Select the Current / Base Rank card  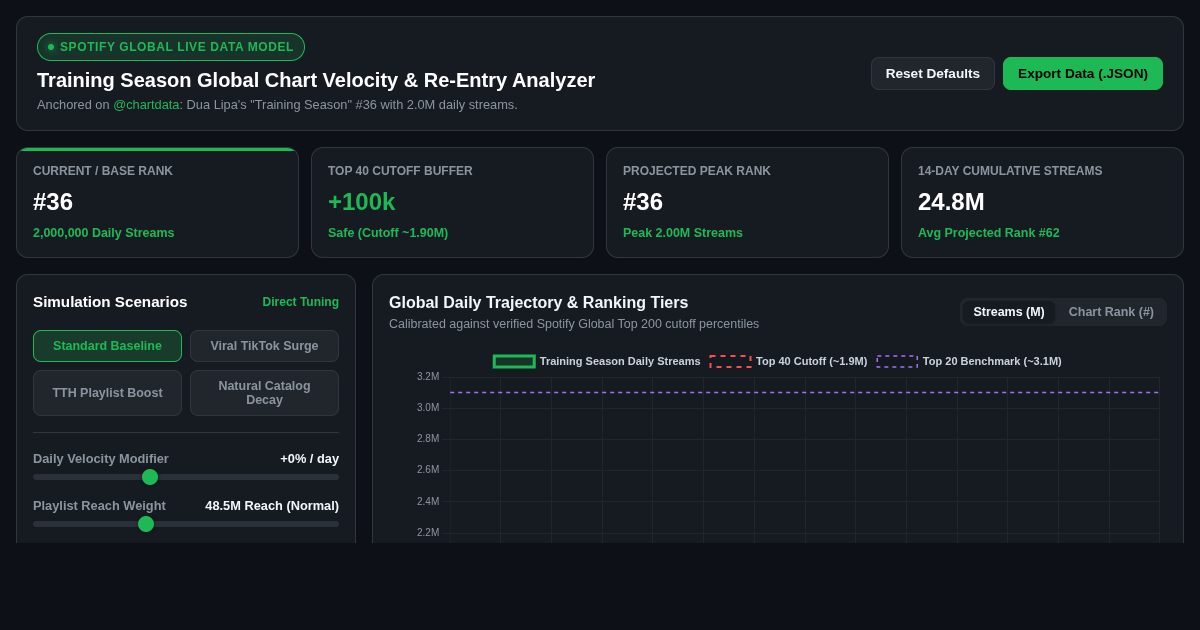click(x=157, y=203)
